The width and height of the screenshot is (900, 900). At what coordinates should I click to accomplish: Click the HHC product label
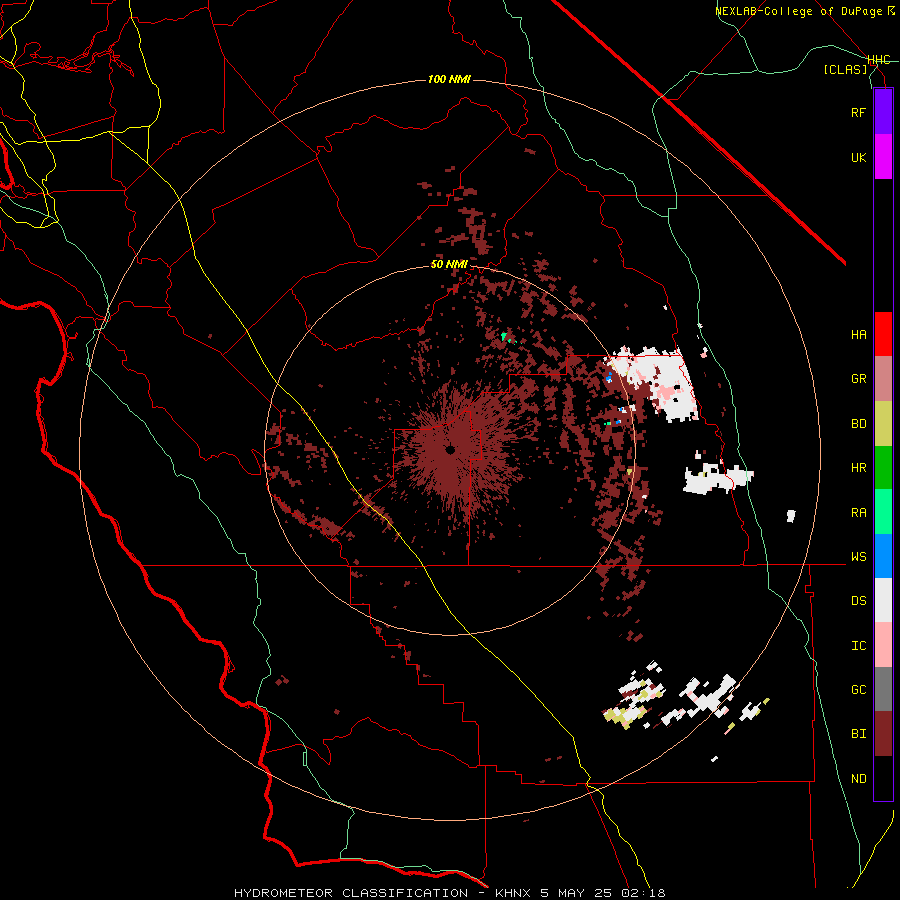(x=879, y=60)
